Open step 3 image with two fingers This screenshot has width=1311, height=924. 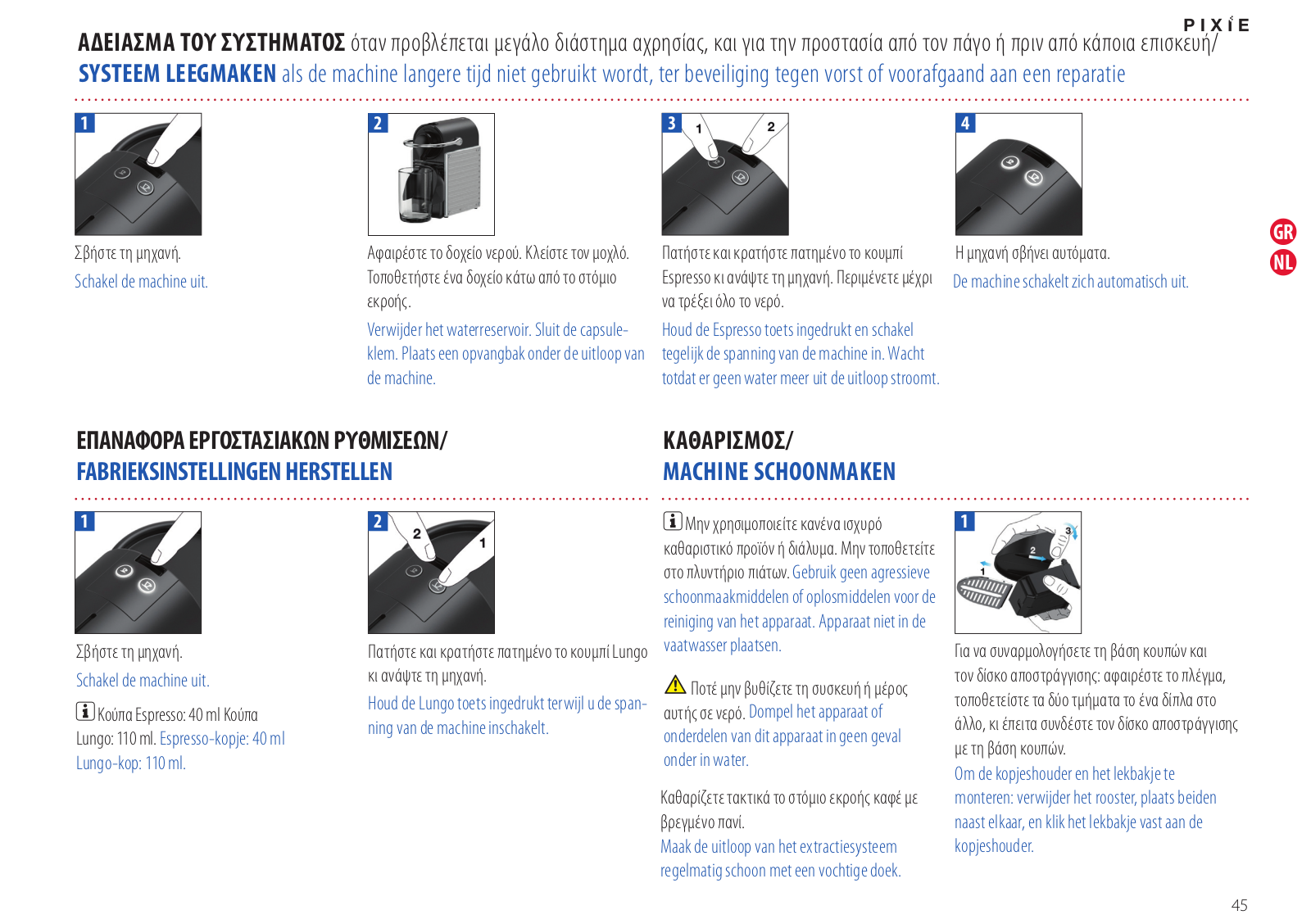pos(725,174)
